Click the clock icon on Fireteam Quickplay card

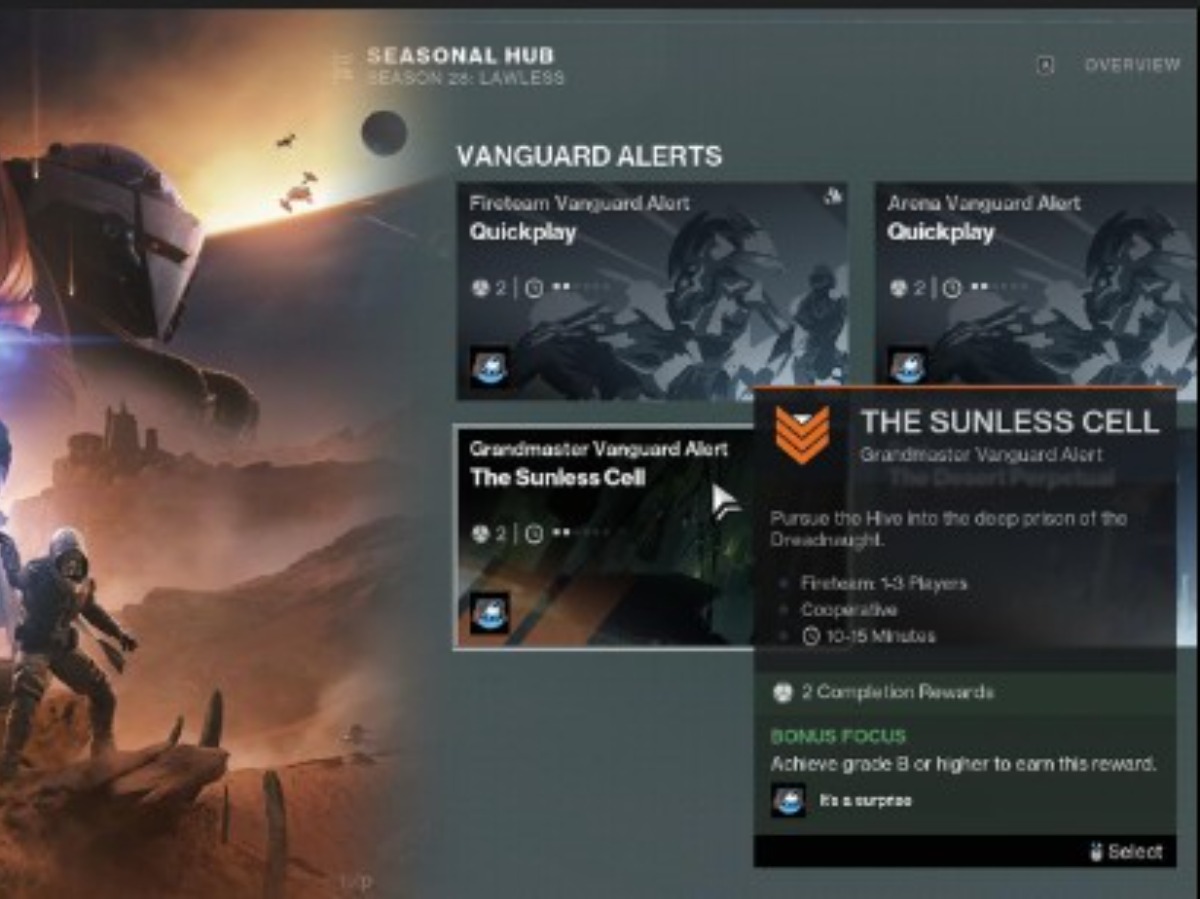coord(534,288)
